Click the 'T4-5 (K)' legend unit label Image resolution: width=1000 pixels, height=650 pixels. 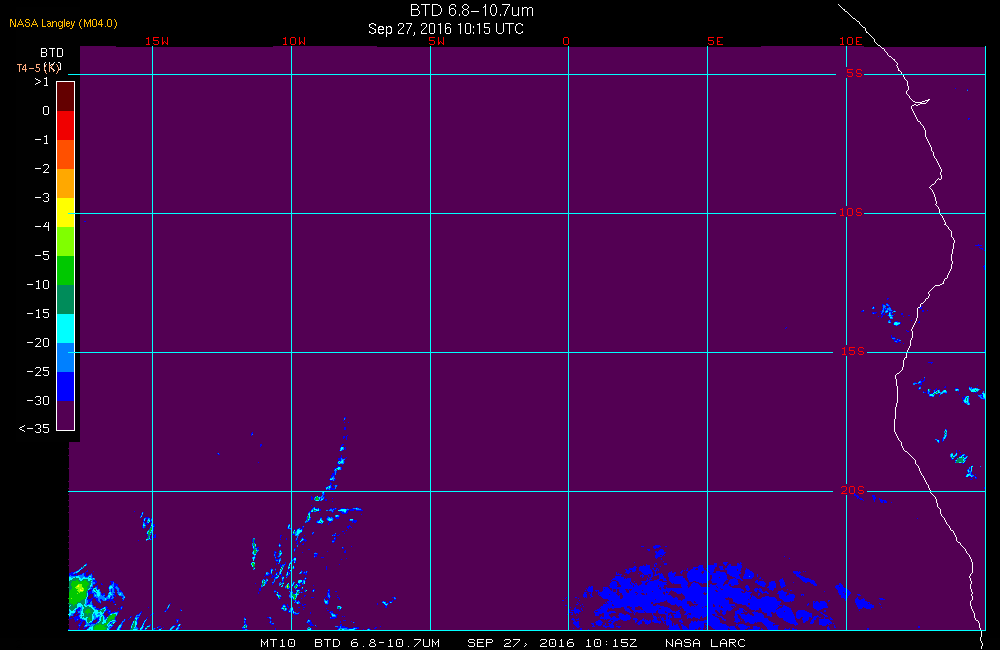[x=38, y=67]
